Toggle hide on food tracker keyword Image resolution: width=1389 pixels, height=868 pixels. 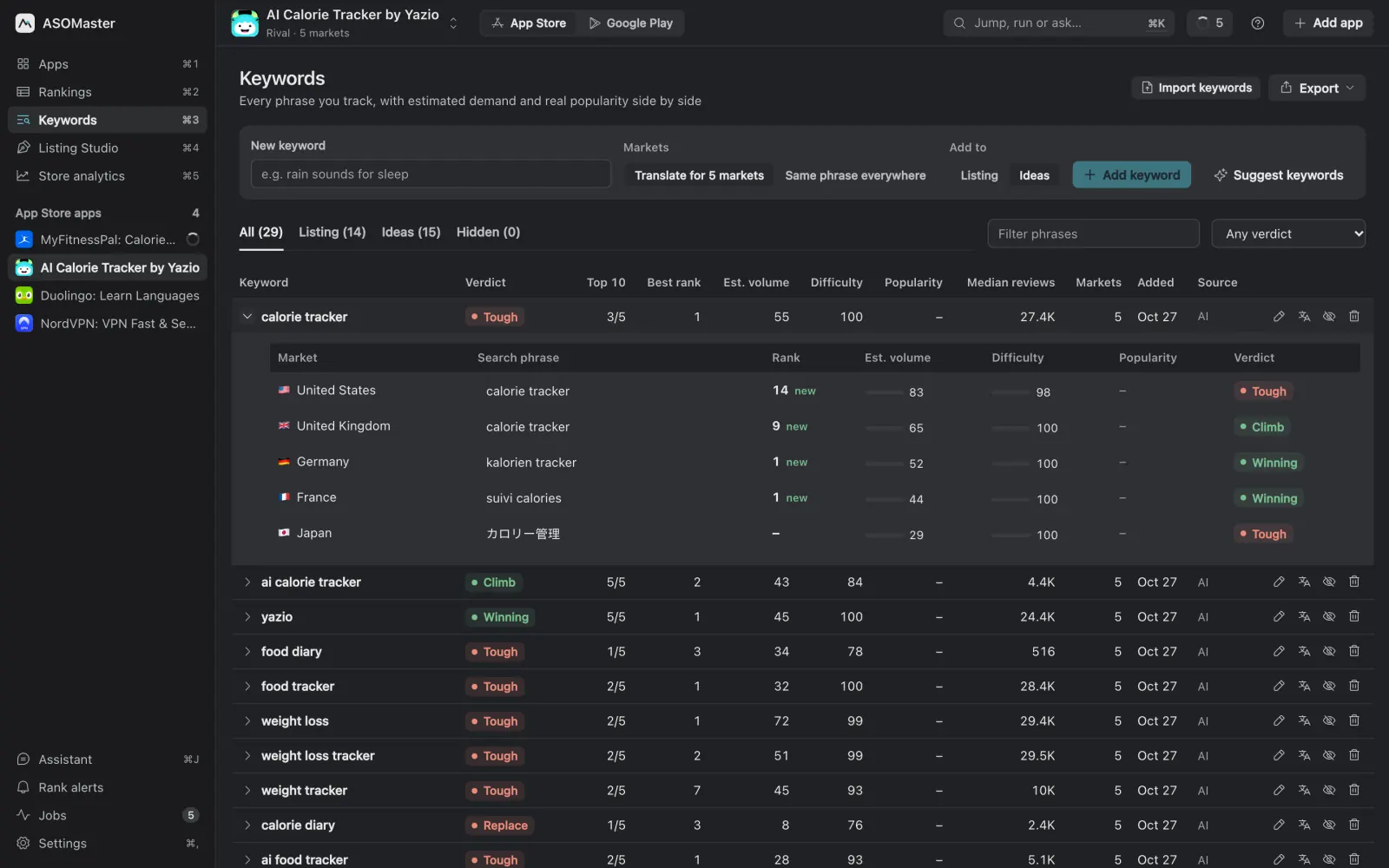(x=1329, y=687)
